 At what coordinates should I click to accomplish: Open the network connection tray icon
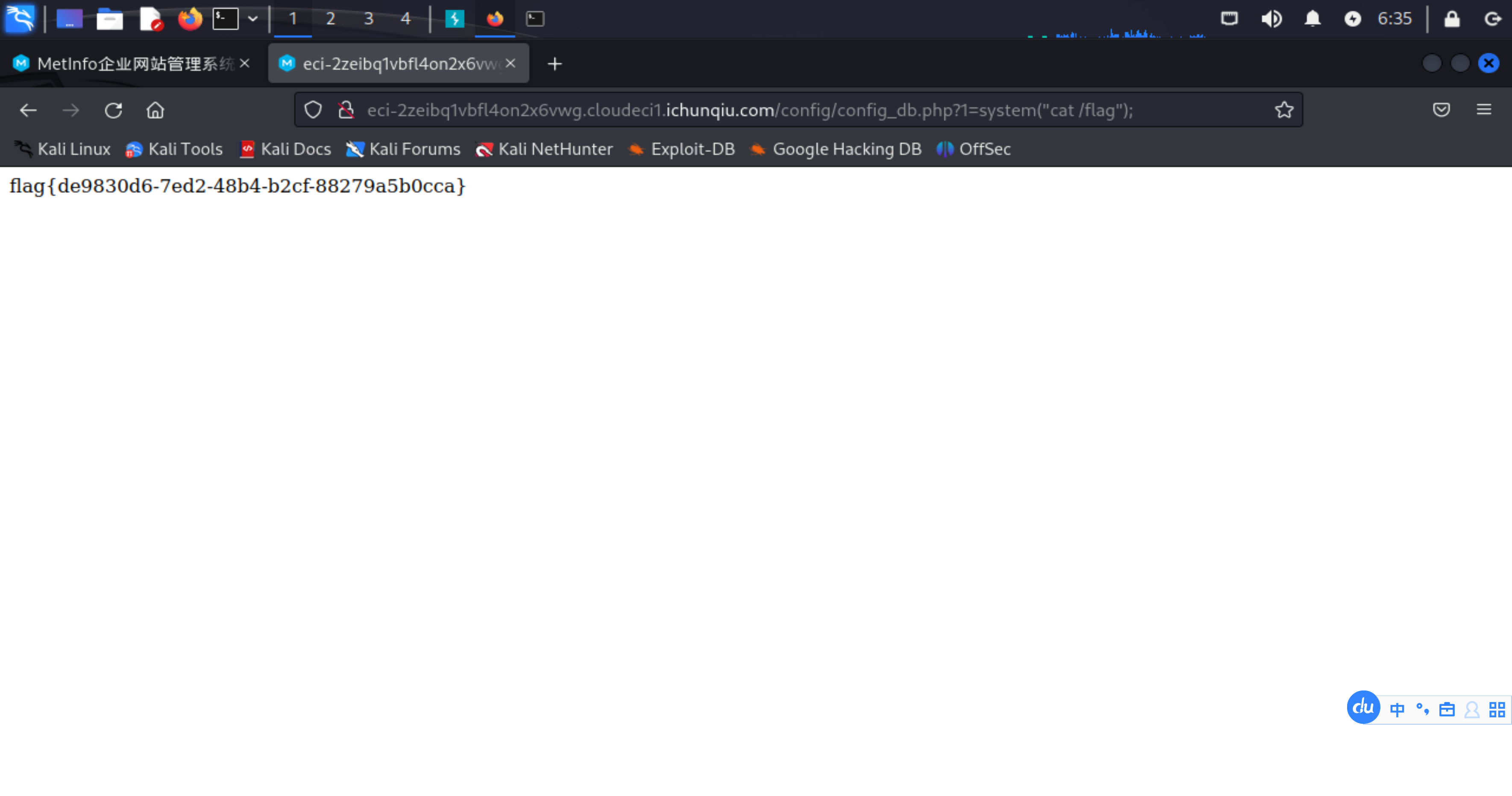[x=1229, y=19]
